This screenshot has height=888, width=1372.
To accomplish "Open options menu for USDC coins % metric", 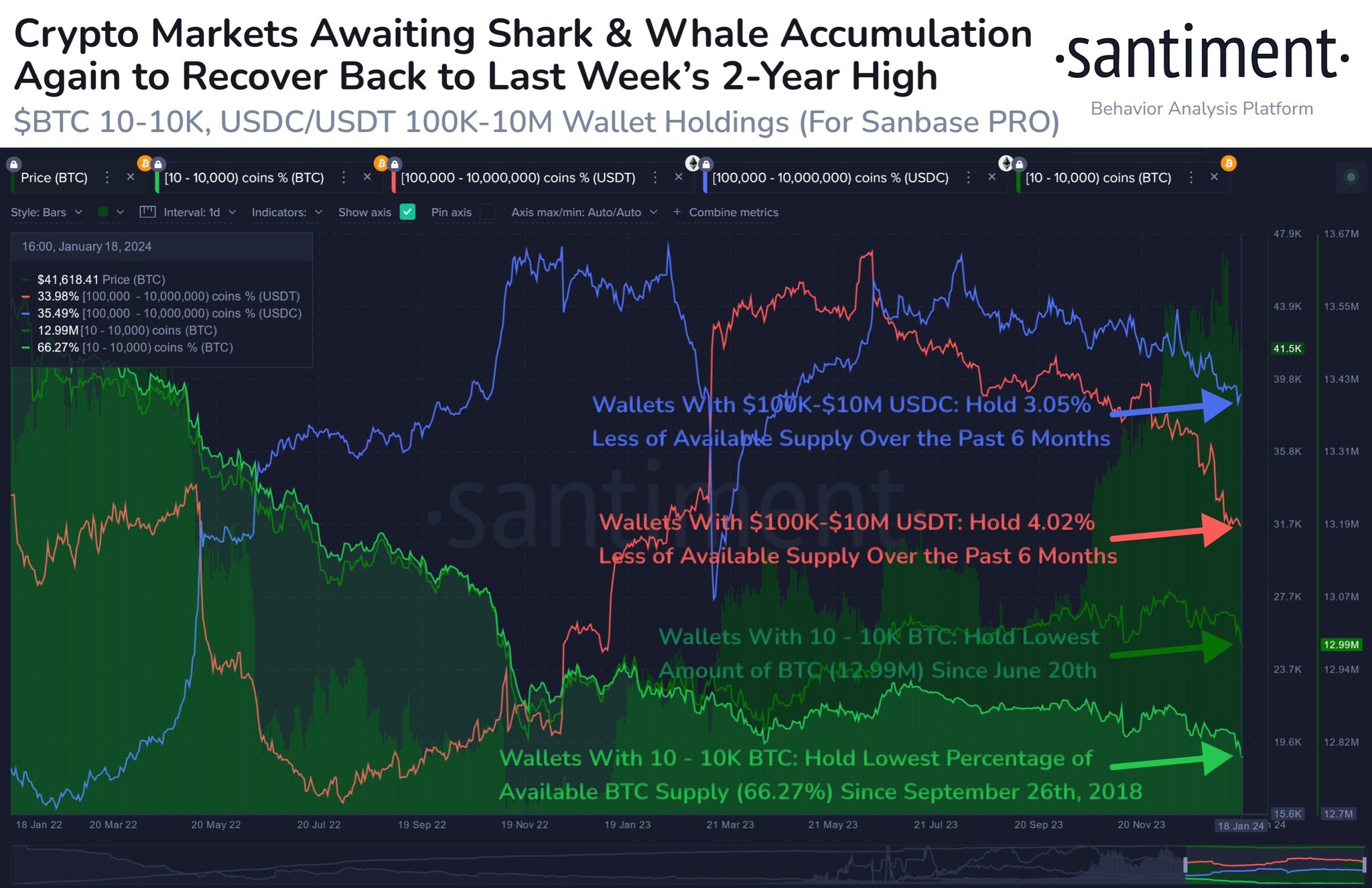I will 968,178.
